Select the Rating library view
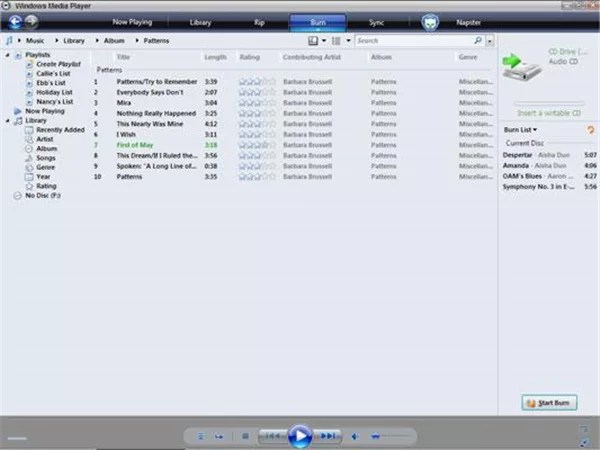 (x=46, y=186)
